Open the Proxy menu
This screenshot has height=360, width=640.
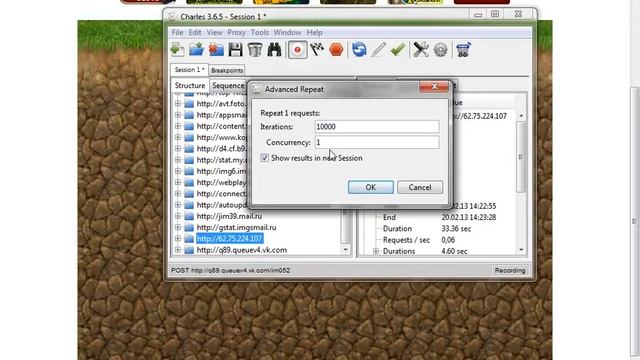point(236,32)
